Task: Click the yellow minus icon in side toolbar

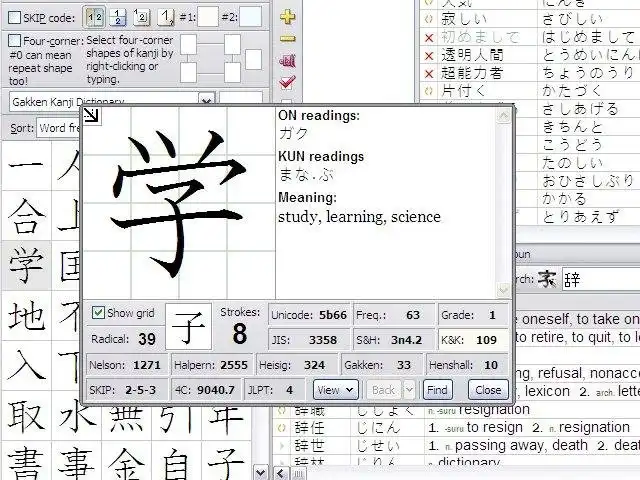Action: click(x=288, y=39)
